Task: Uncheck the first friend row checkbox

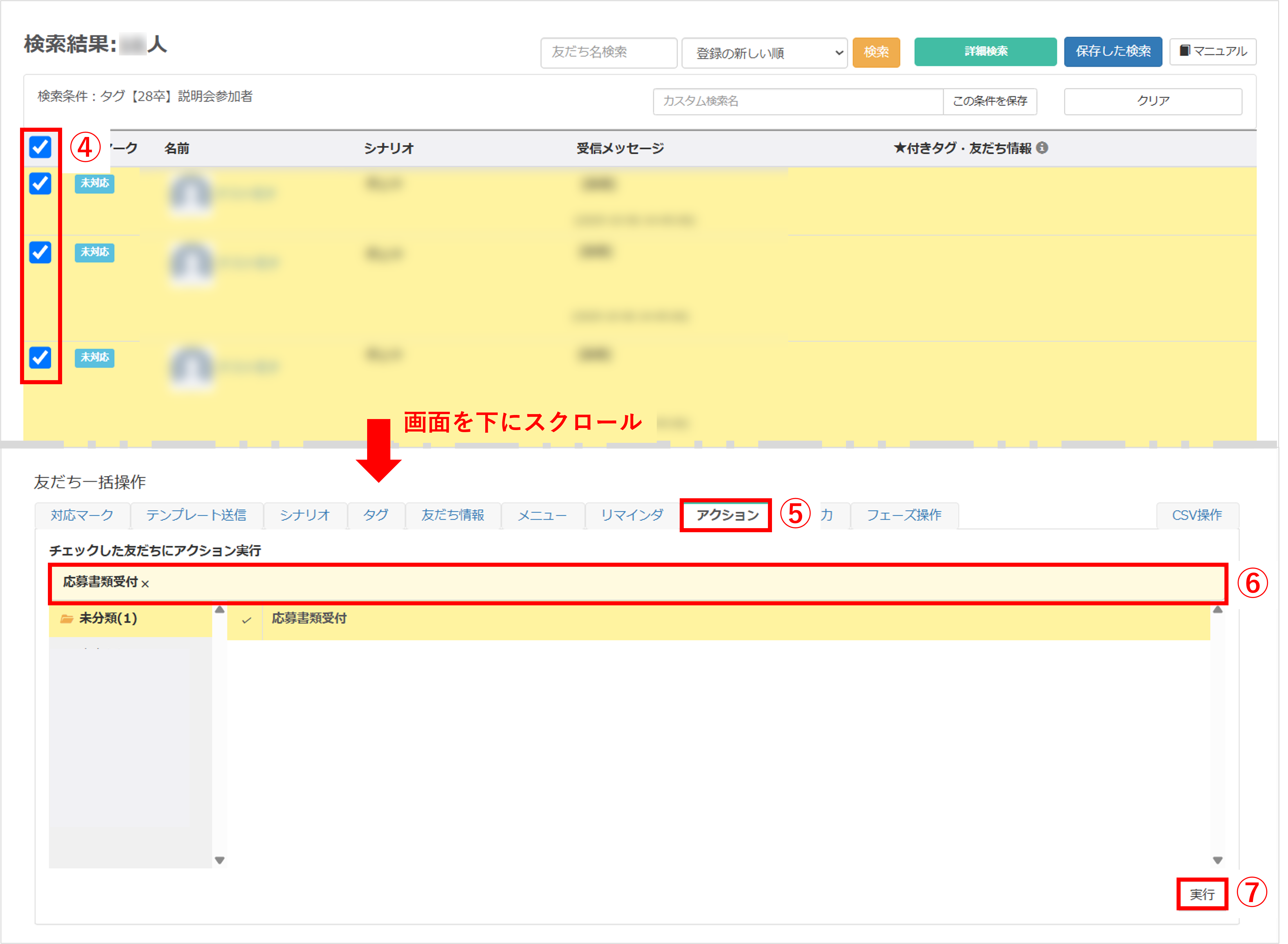Action: pos(40,183)
